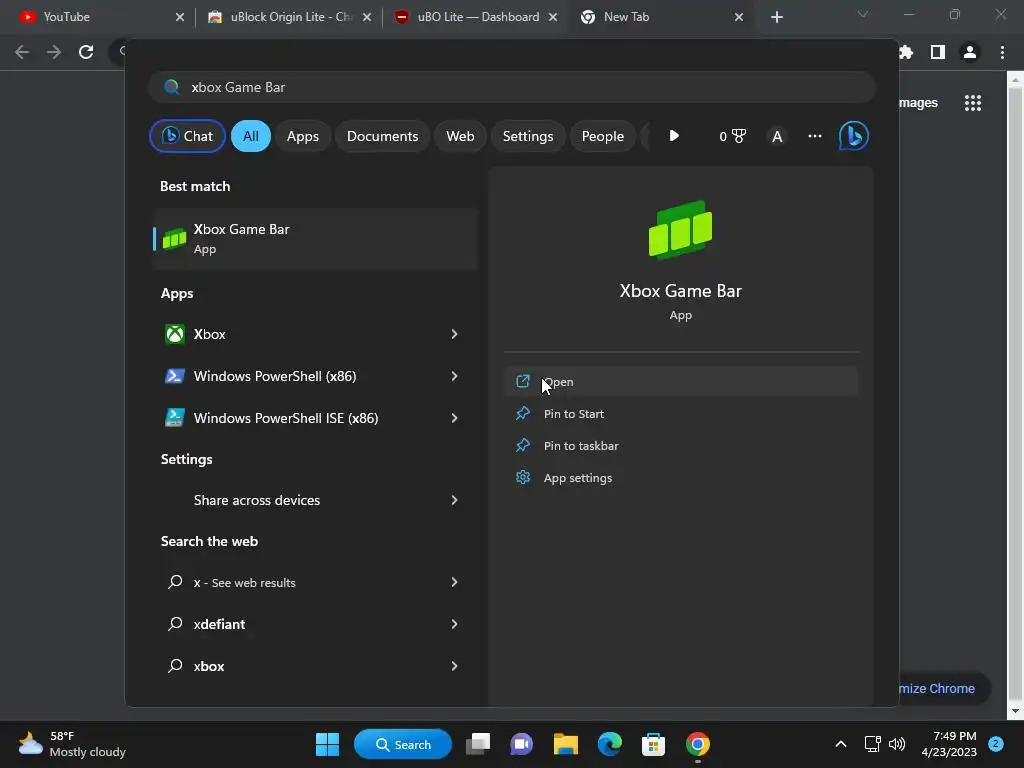1024x768 pixels.
Task: Pin Xbox Game Bar to Start
Action: (680, 413)
